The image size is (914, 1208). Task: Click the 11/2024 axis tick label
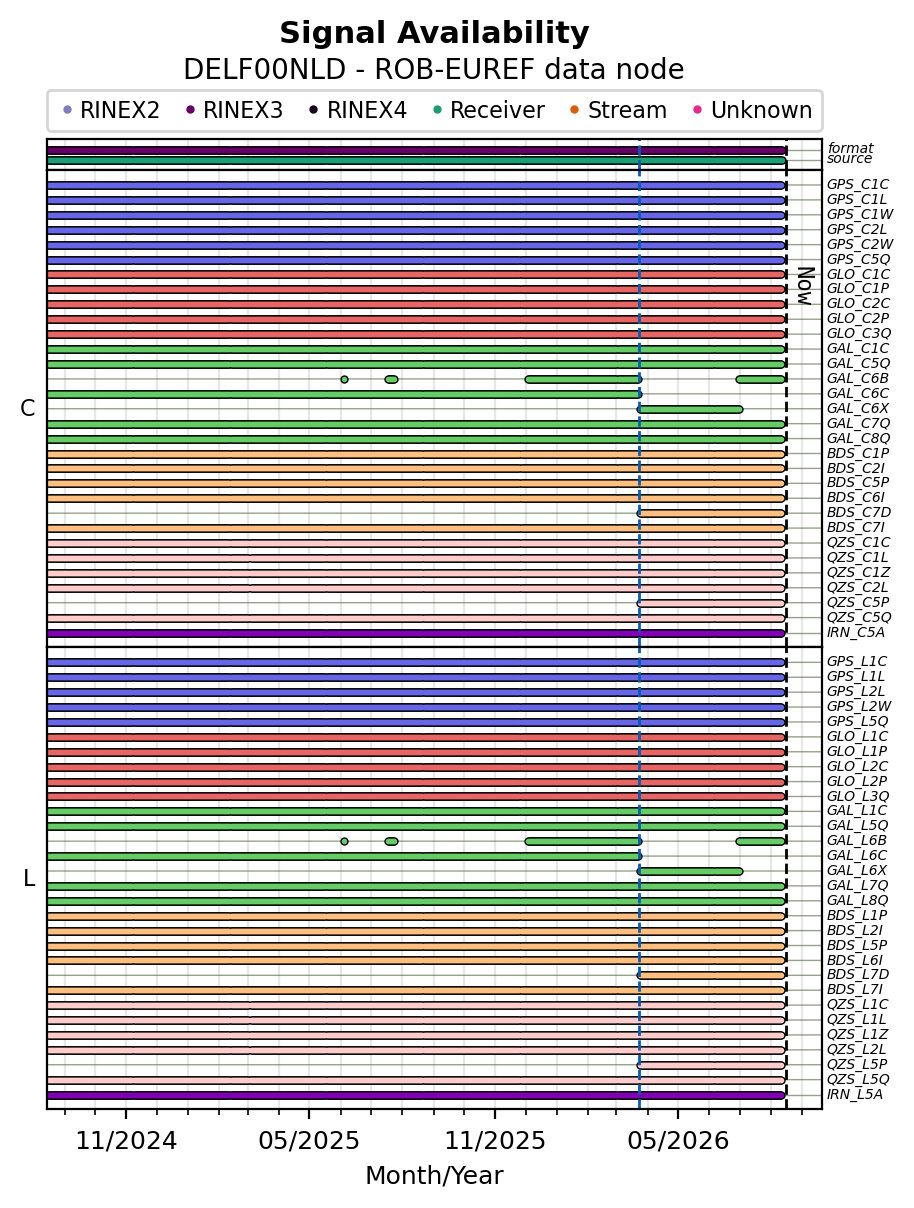click(x=126, y=1141)
